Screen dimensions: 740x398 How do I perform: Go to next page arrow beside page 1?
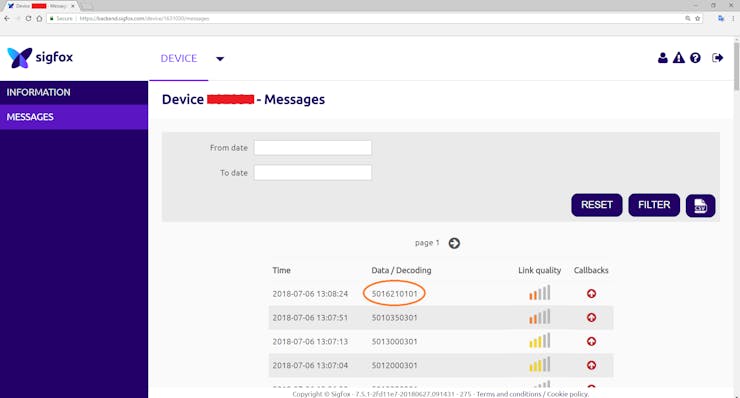[x=454, y=243]
